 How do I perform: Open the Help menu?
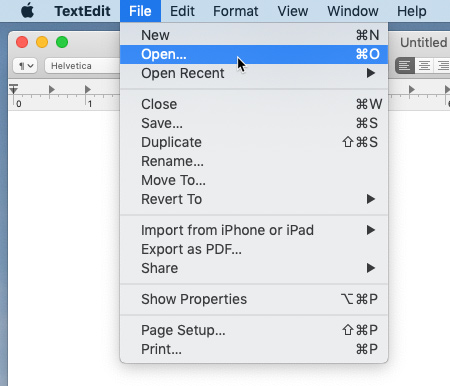tap(412, 11)
